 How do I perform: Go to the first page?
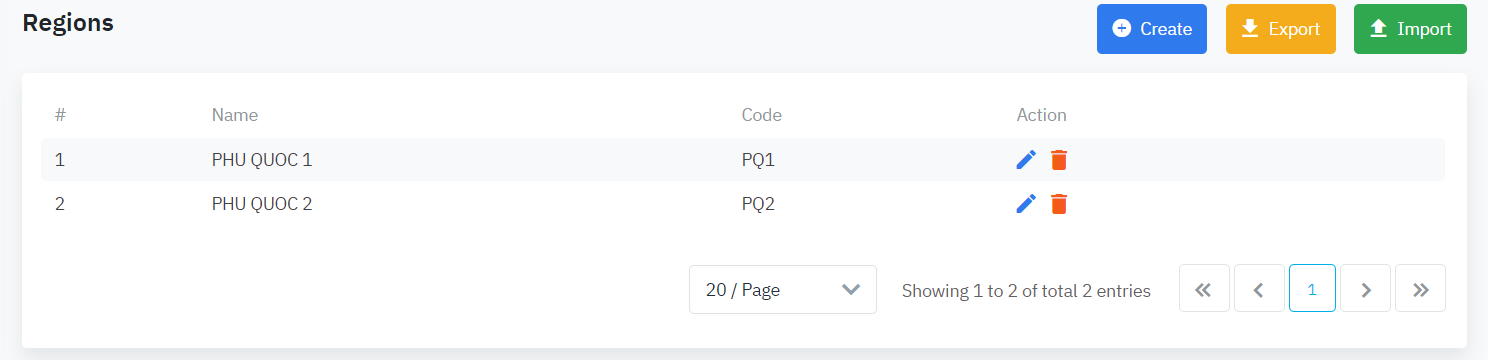tap(1204, 289)
